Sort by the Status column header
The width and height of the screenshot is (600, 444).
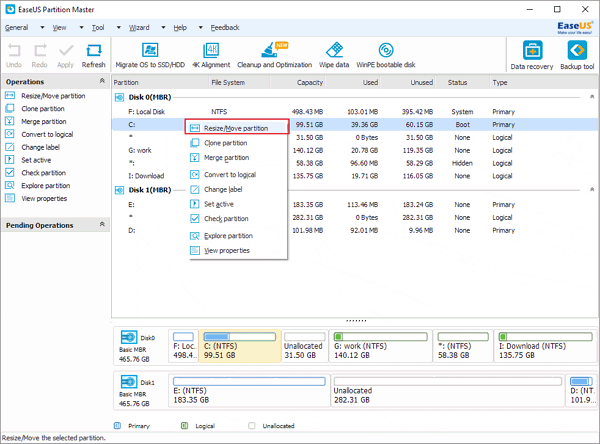tap(462, 82)
